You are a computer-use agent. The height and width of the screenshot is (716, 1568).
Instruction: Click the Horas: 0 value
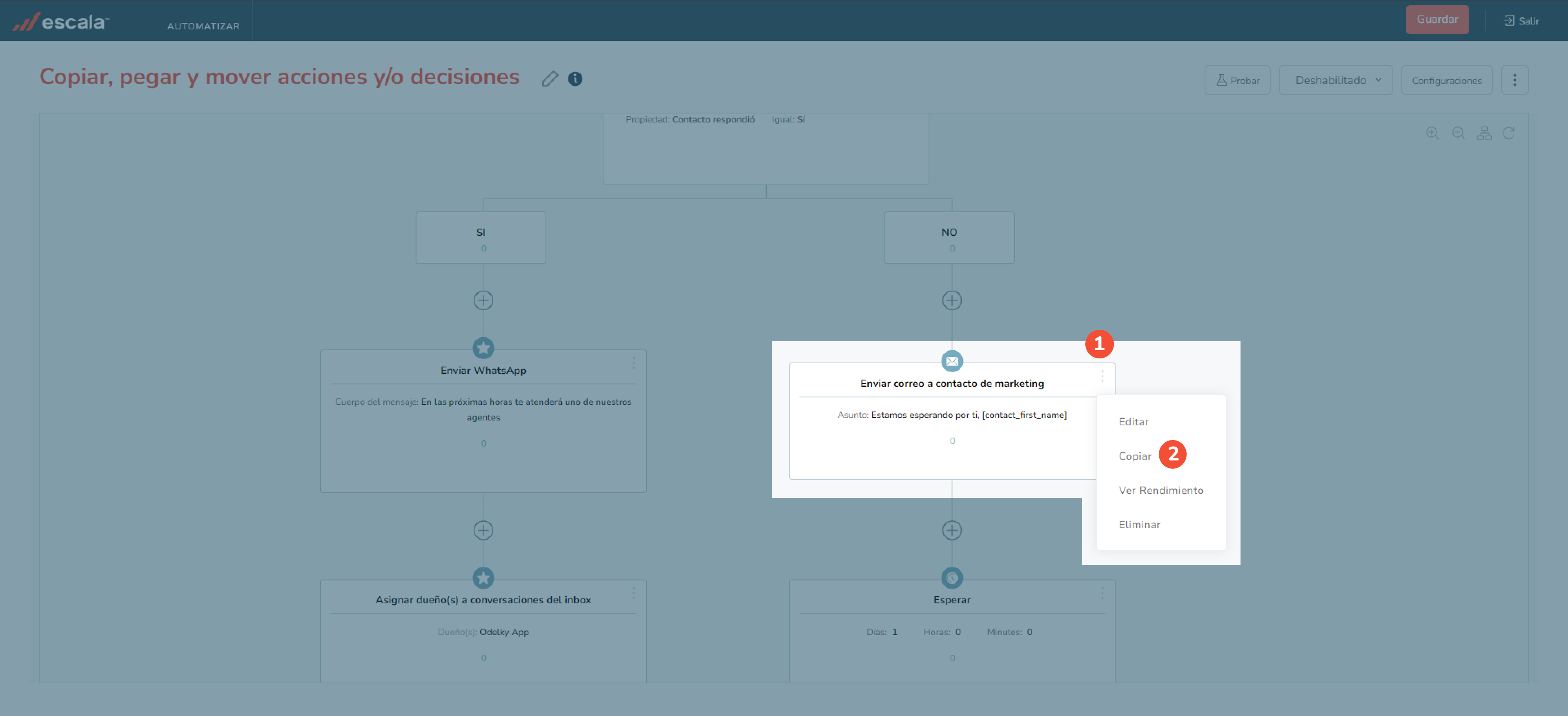coord(942,632)
